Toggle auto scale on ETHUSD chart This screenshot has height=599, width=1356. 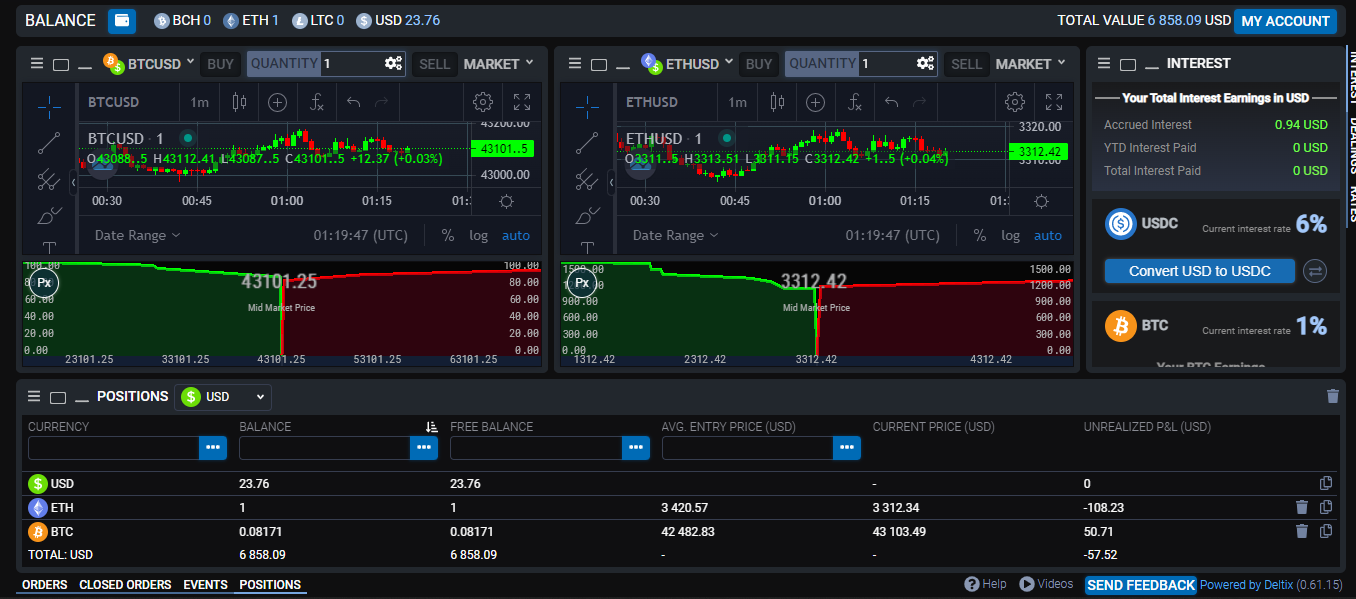click(x=1047, y=236)
